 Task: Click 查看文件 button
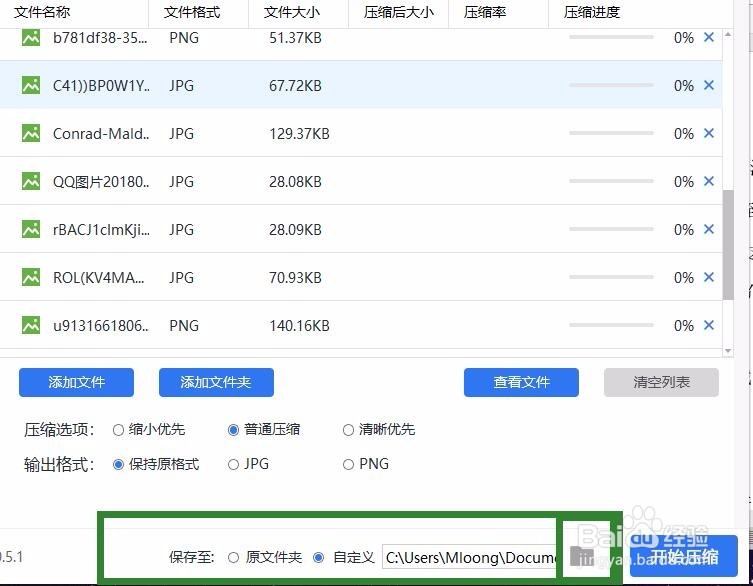pos(521,382)
